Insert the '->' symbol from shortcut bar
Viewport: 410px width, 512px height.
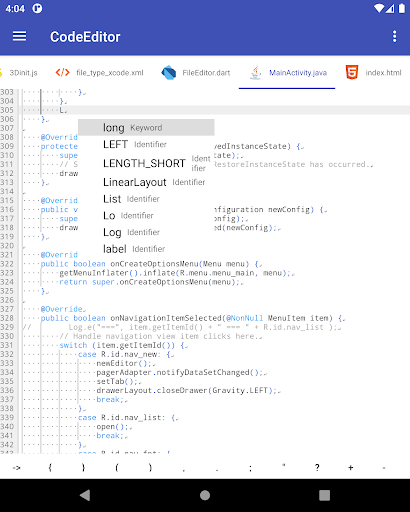pyautogui.click(x=17, y=468)
